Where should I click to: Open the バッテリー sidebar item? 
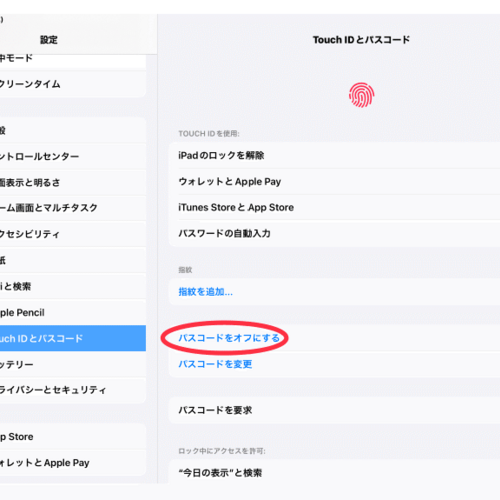(x=73, y=364)
